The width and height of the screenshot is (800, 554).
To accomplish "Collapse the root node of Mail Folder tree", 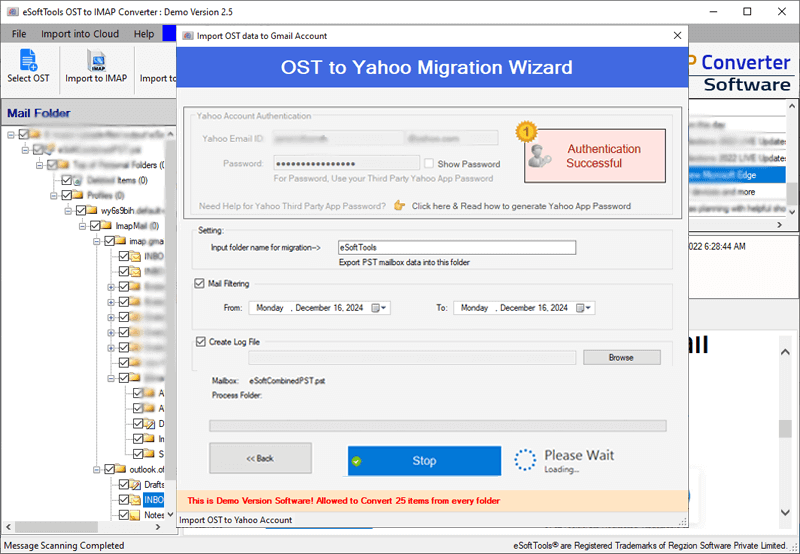I will click(x=11, y=135).
